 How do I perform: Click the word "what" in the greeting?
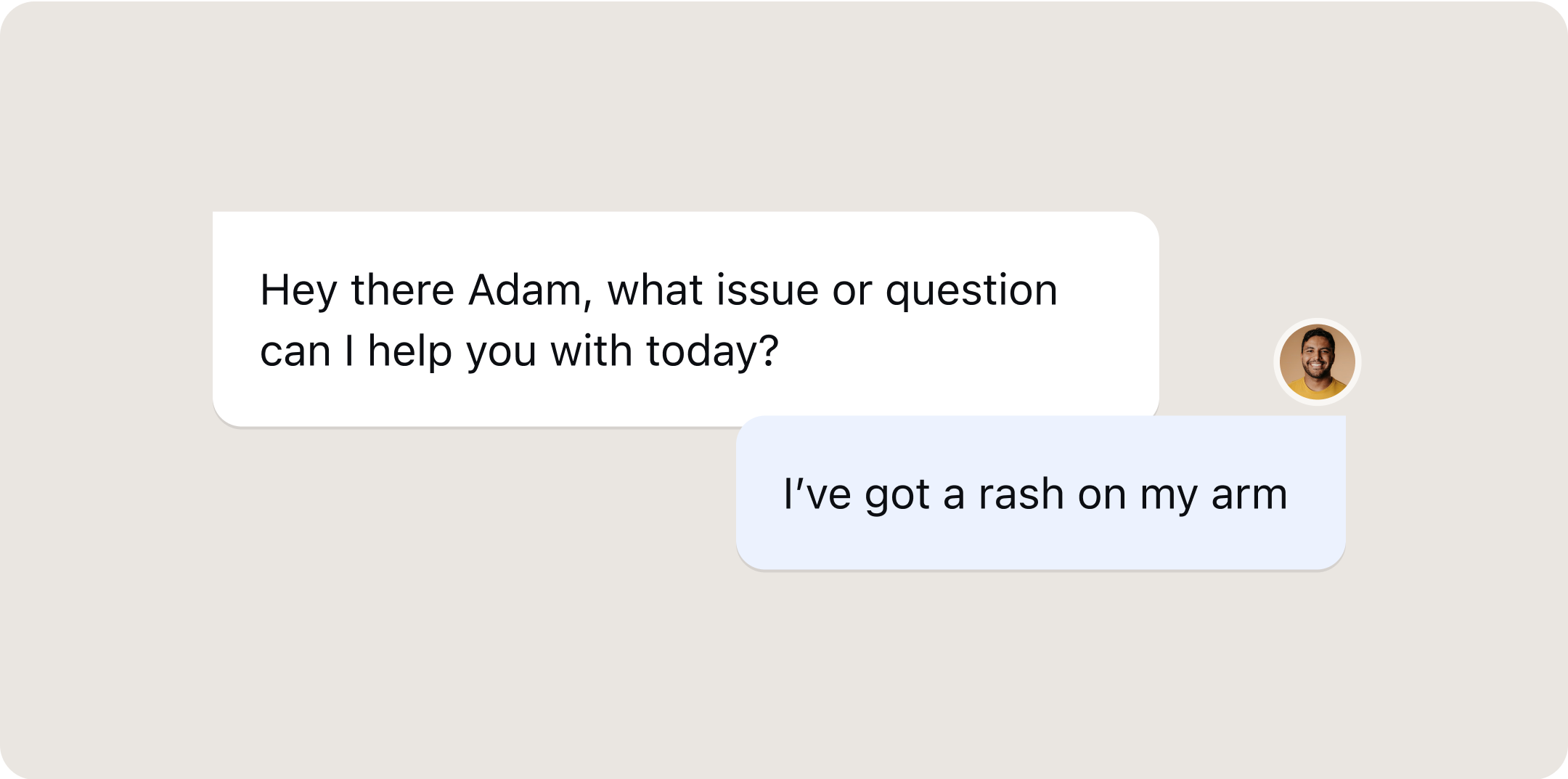point(655,290)
